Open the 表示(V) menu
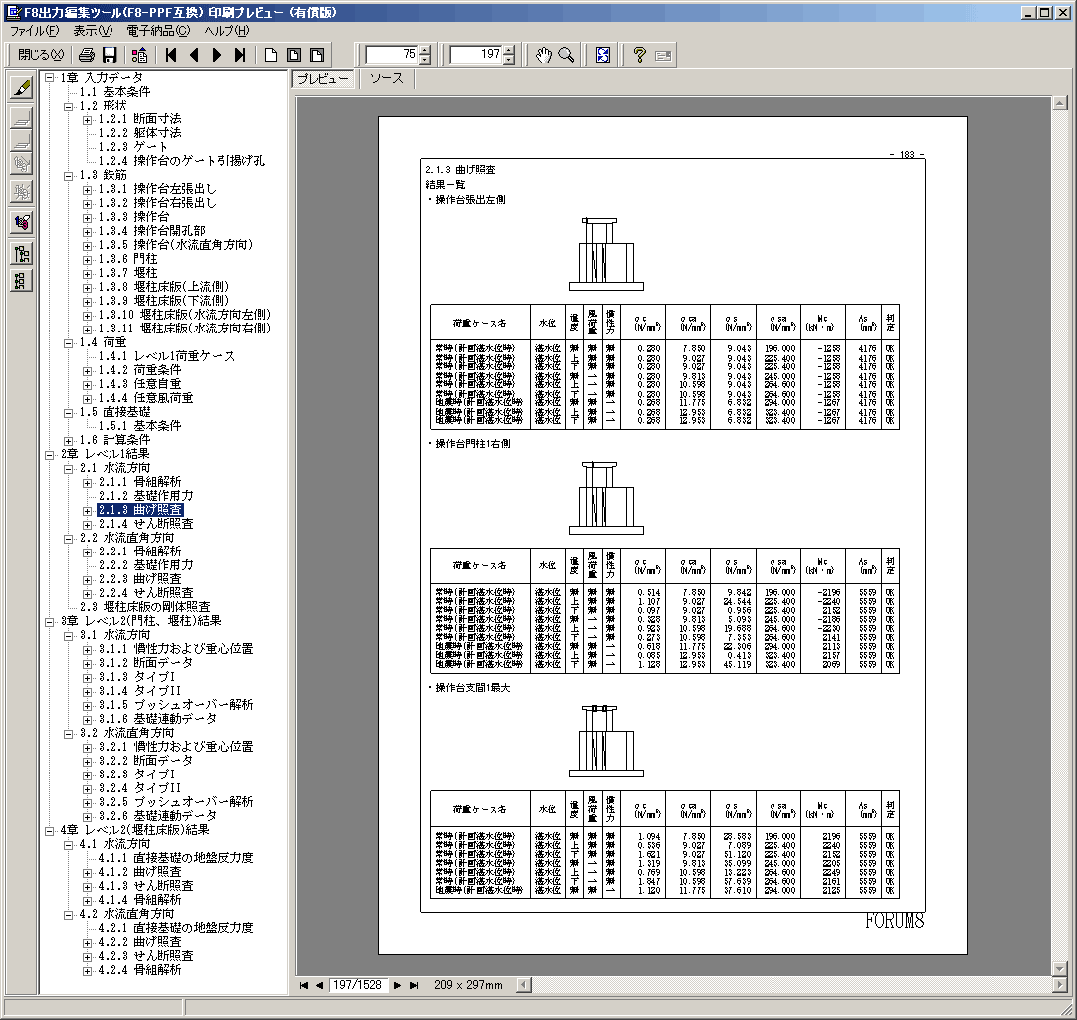The image size is (1077, 1020). pyautogui.click(x=93, y=31)
